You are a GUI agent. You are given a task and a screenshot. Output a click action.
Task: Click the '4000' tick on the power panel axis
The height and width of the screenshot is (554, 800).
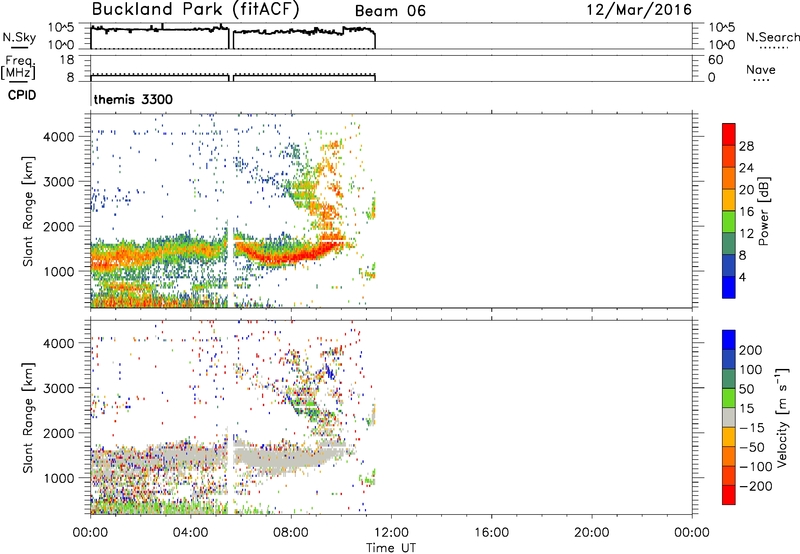[x=58, y=137]
